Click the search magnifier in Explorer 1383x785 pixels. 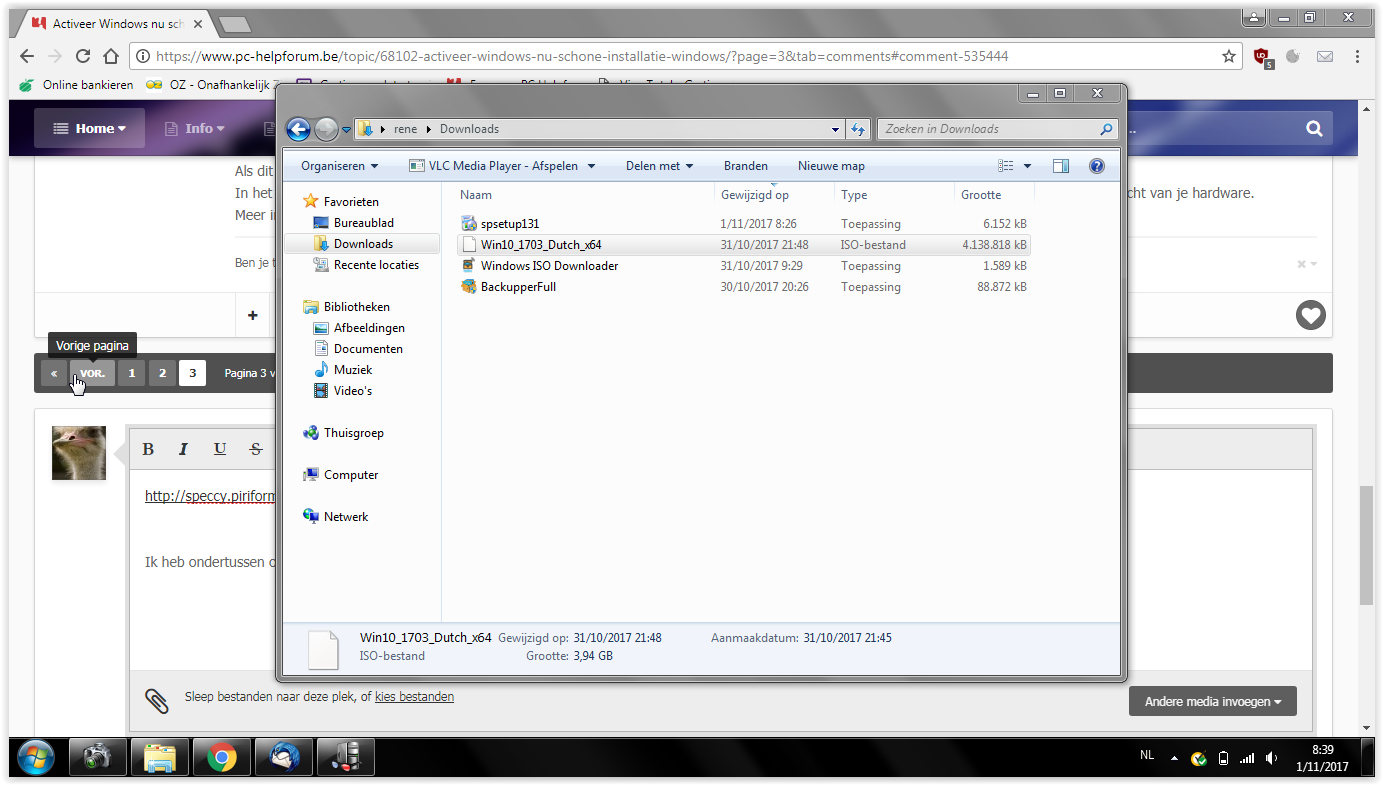(1106, 129)
